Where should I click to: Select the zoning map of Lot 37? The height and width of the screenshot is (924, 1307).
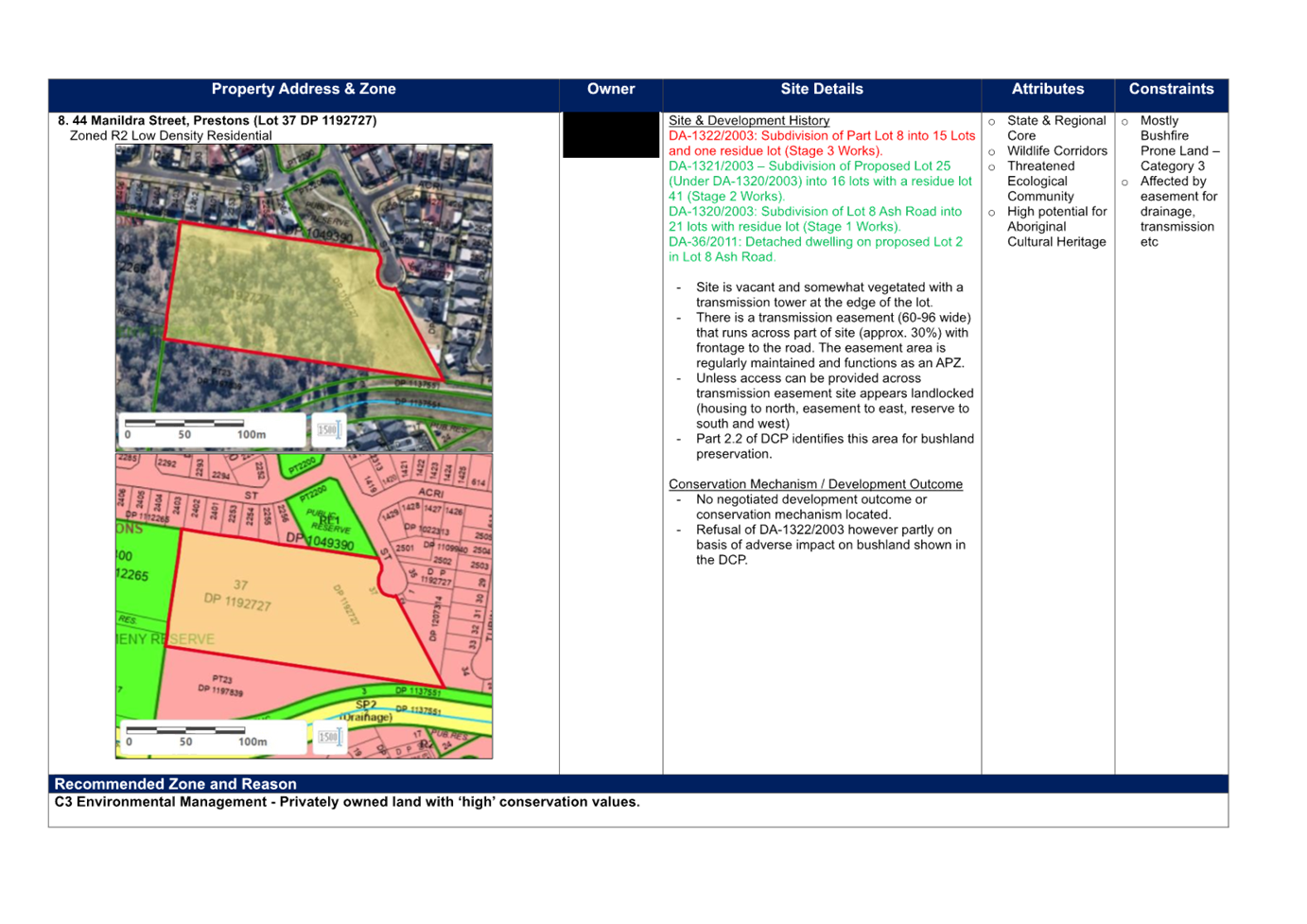pyautogui.click(x=304, y=605)
